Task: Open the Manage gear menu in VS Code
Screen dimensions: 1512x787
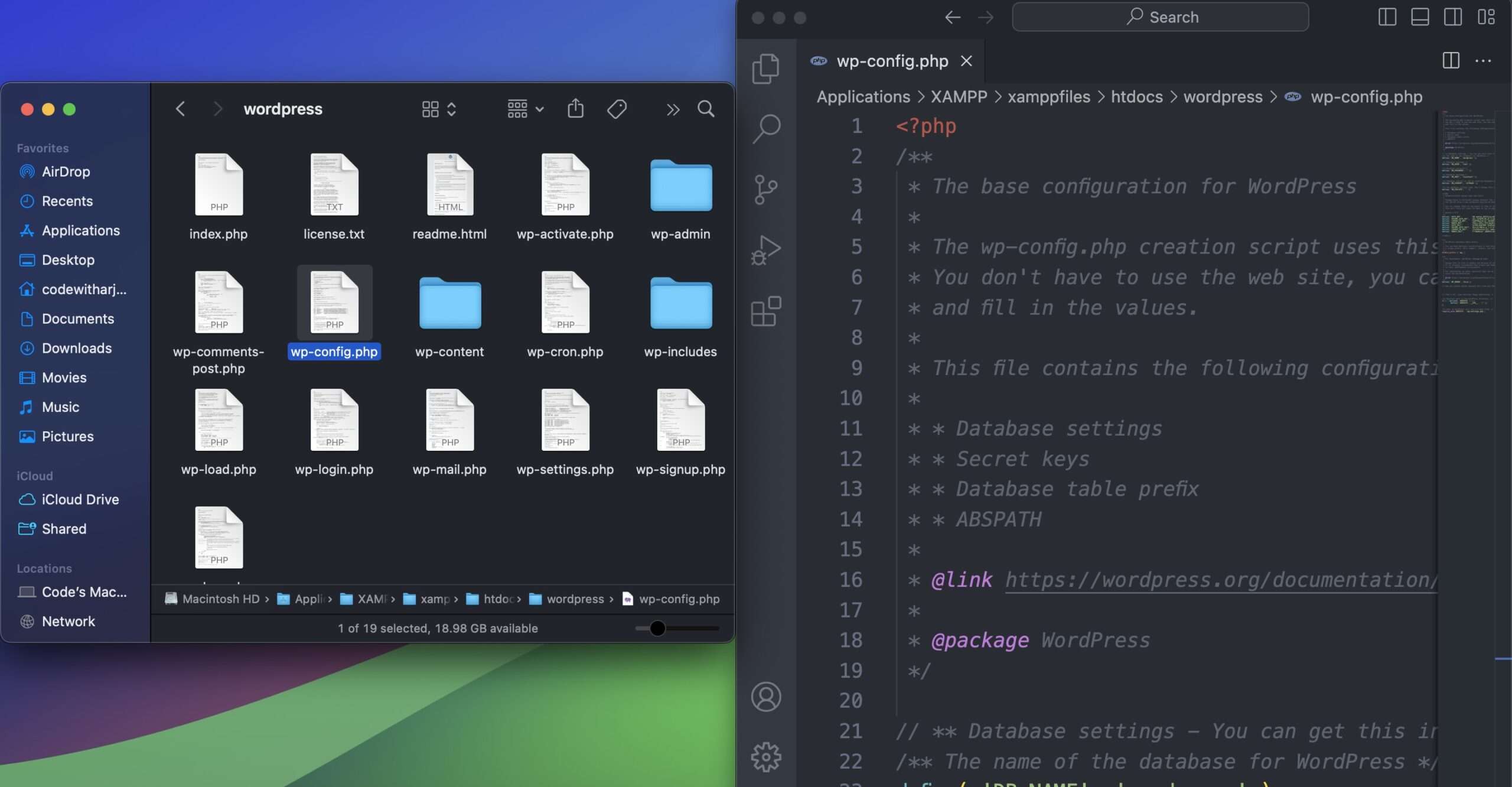Action: click(766, 757)
